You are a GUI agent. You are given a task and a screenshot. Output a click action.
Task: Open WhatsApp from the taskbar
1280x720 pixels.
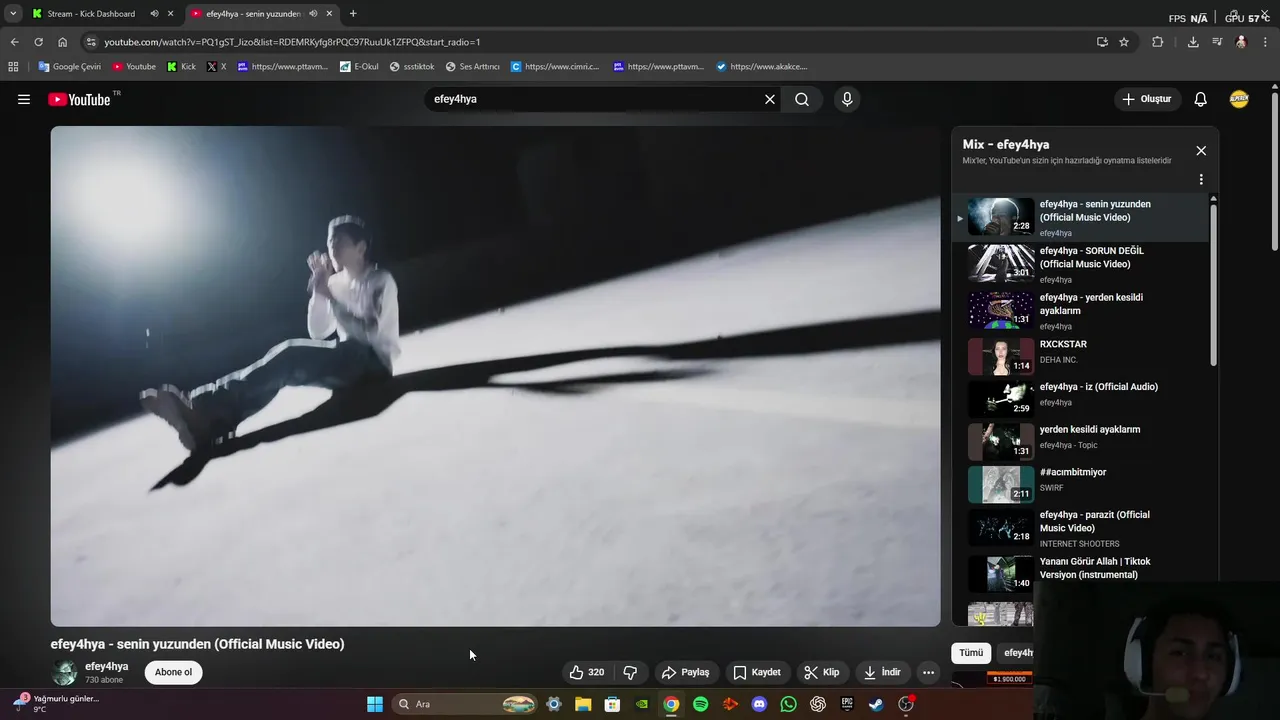point(788,704)
